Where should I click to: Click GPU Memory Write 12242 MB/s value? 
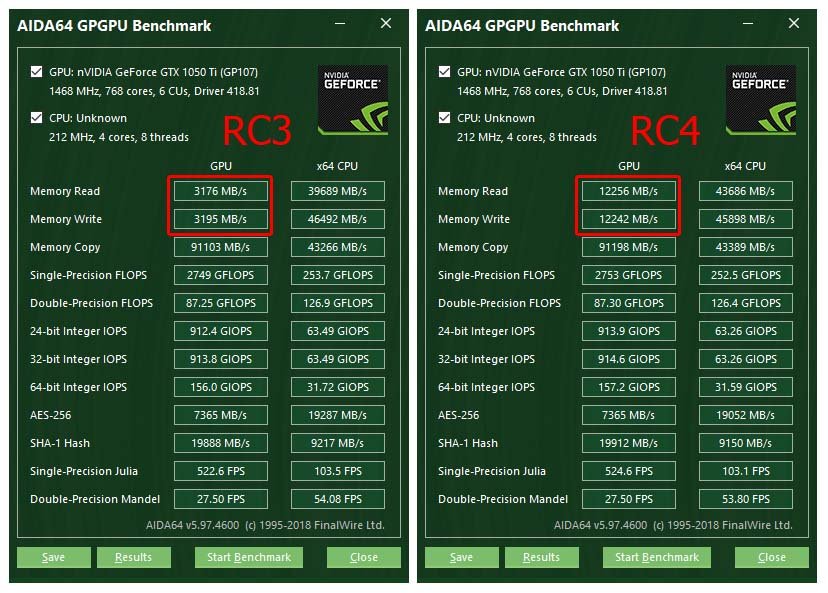coord(629,219)
